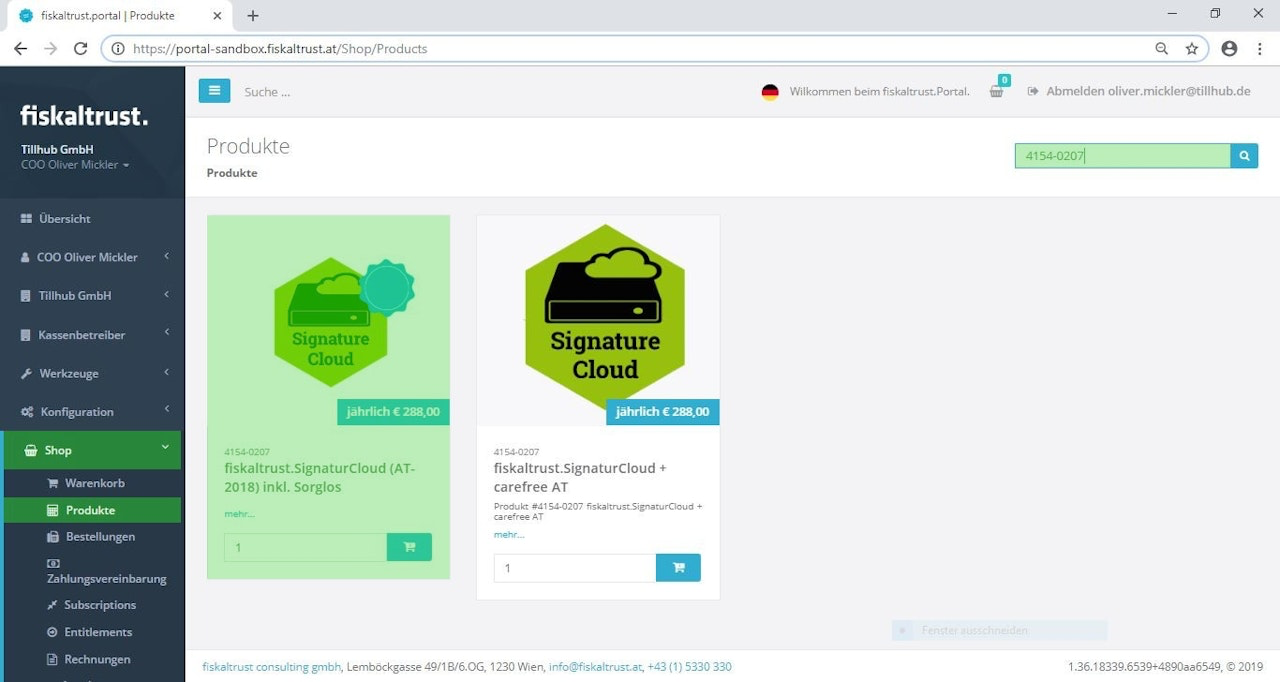Open a new browser tab
This screenshot has width=1280, height=682.
pyautogui.click(x=253, y=15)
